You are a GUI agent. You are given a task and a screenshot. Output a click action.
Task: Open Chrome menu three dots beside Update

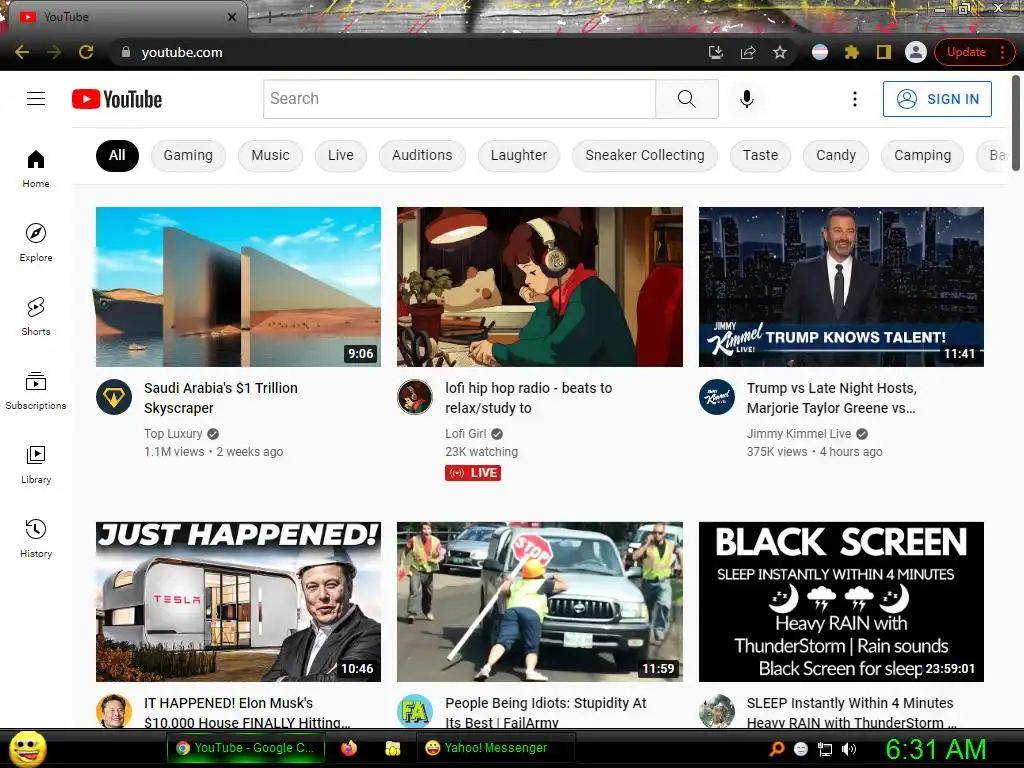(1002, 52)
